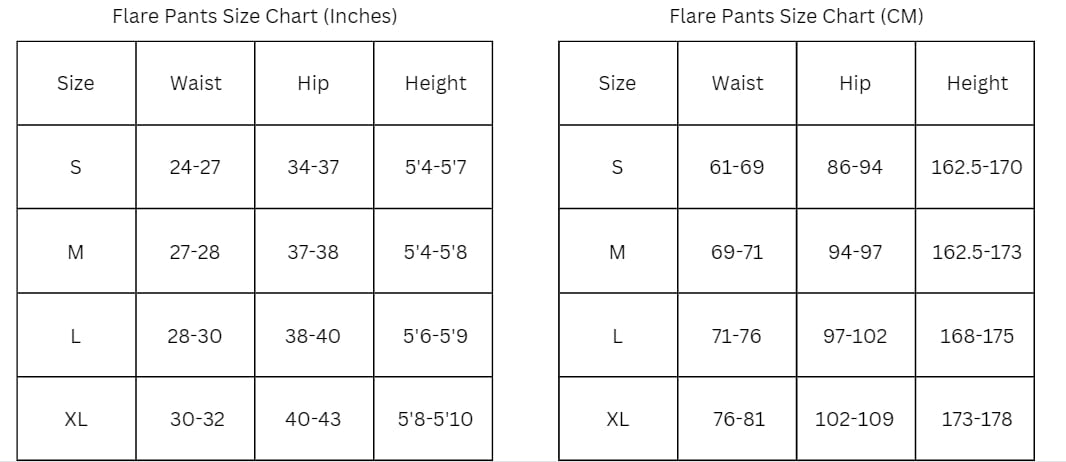Screen dimensions: 1066x462
Task: Click hip value 94-97 in CM chart
Action: pos(855,252)
